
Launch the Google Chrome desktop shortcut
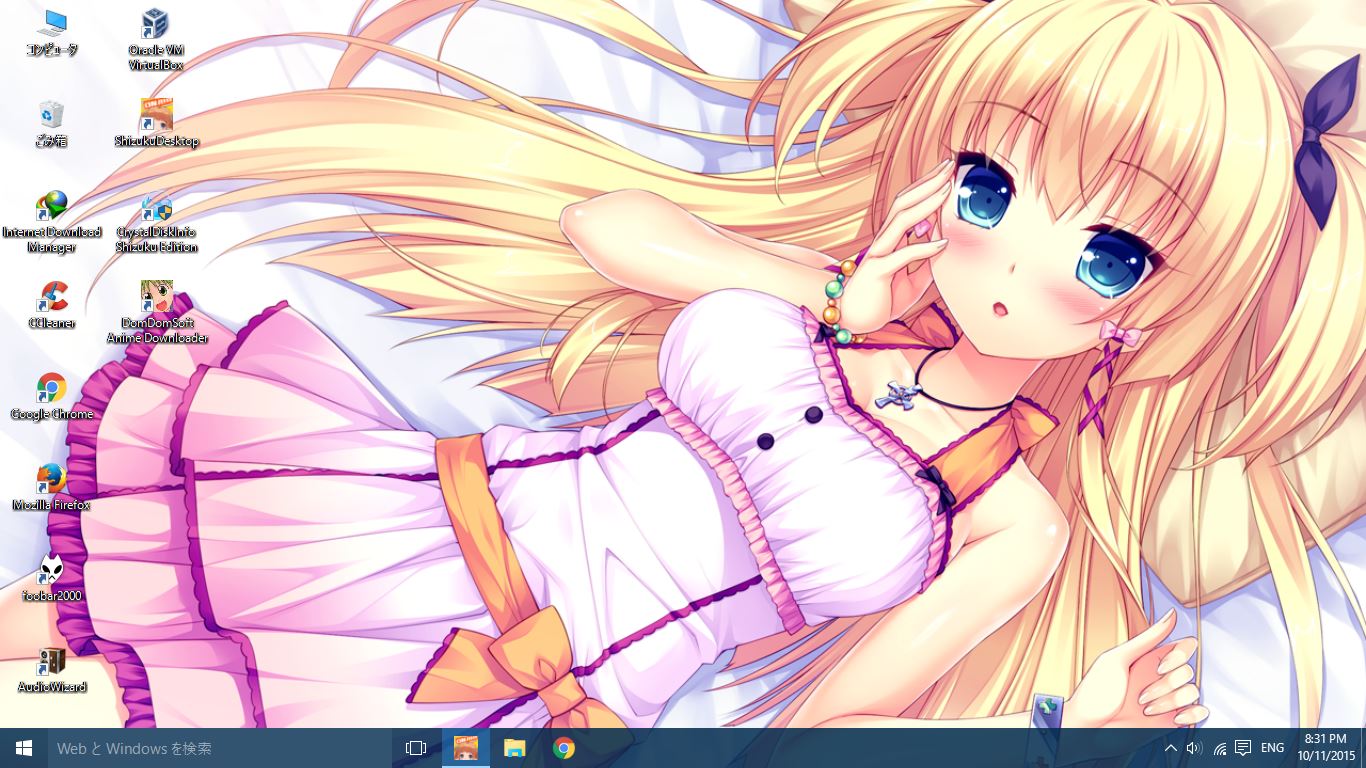tap(52, 396)
